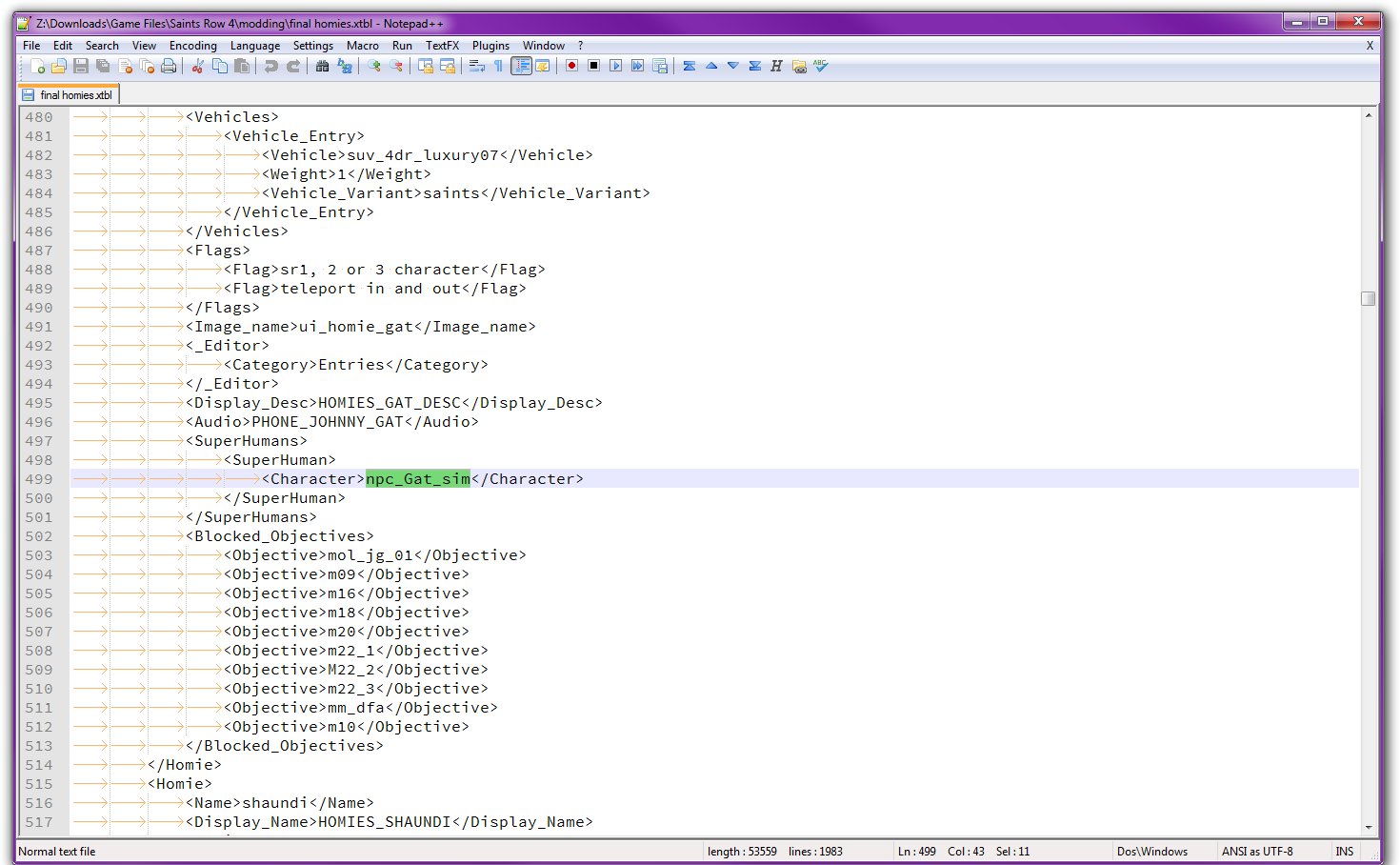
Task: Click the TextFX H toolbar icon
Action: click(776, 66)
